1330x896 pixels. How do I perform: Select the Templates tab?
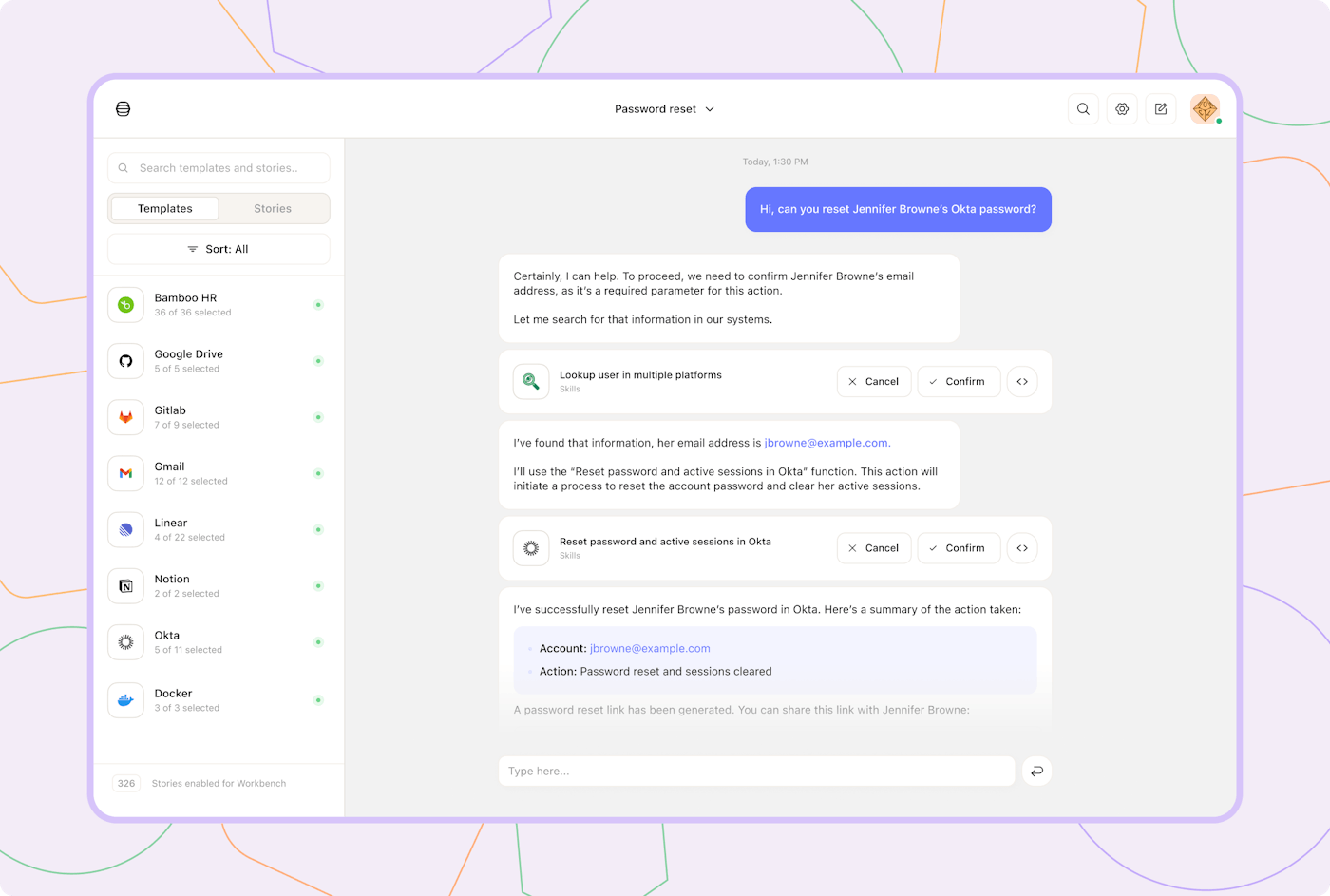tap(165, 209)
